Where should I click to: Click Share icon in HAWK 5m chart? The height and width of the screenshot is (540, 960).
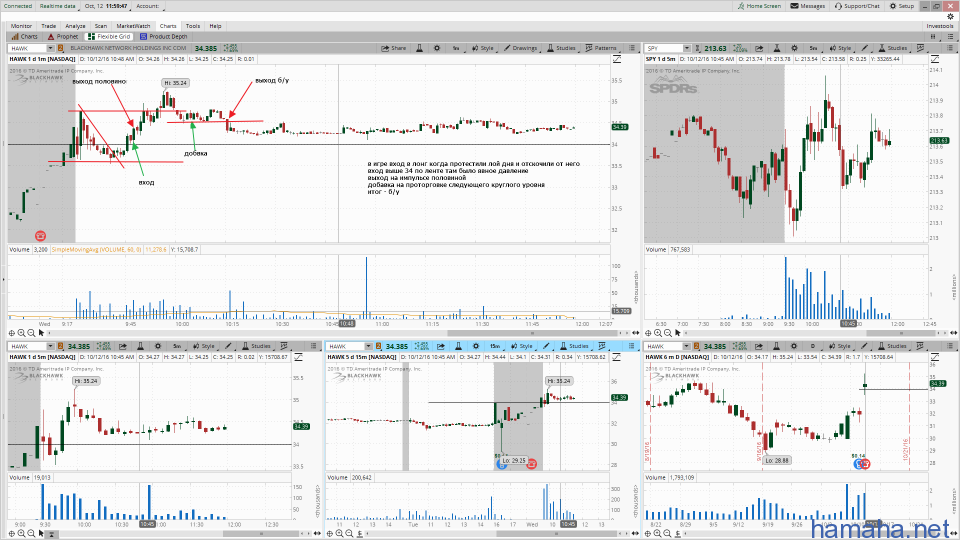click(x=122, y=347)
